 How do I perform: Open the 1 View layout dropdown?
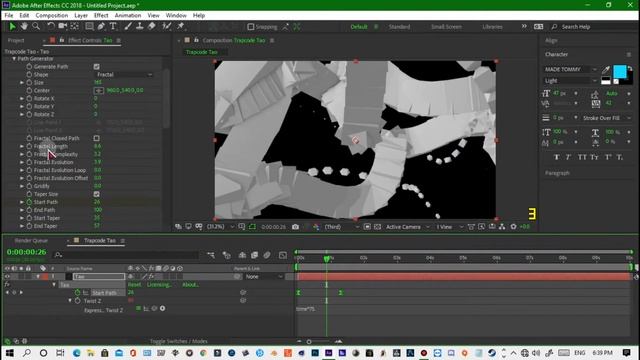(x=450, y=227)
